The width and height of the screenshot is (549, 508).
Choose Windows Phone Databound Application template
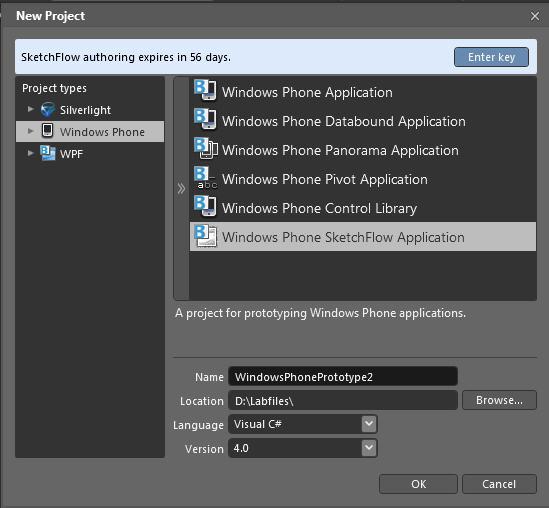363,121
